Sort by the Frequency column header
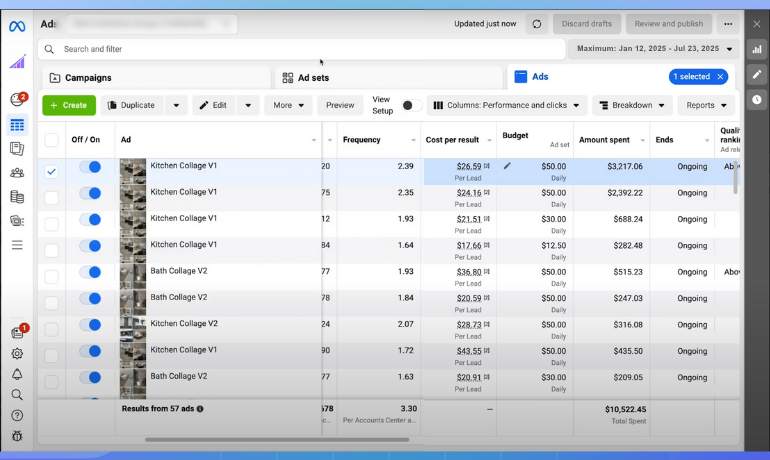770x460 pixels. [x=361, y=140]
